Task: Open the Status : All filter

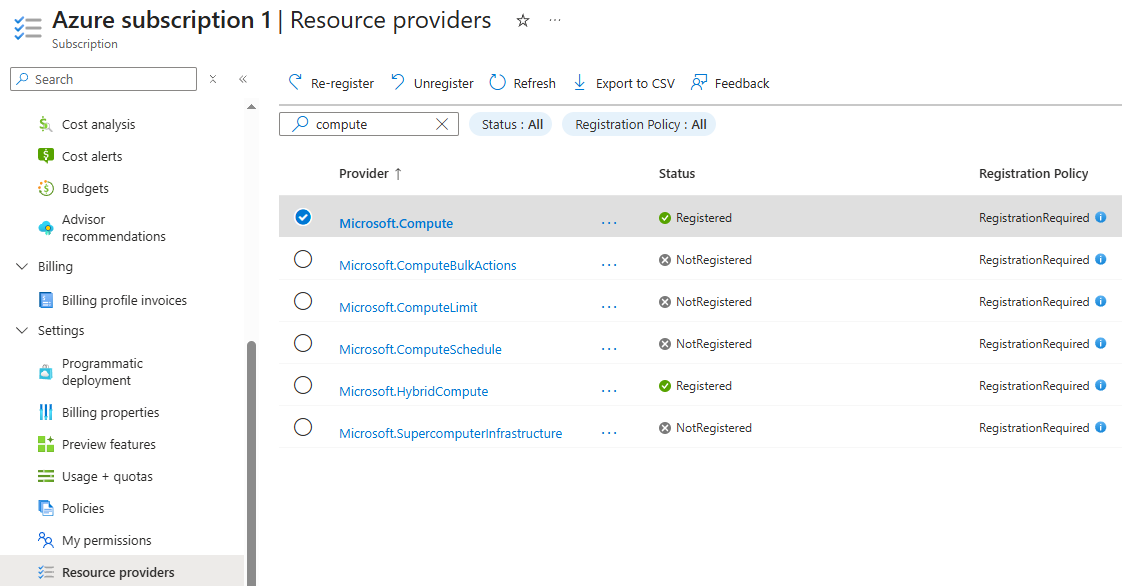Action: pos(511,124)
